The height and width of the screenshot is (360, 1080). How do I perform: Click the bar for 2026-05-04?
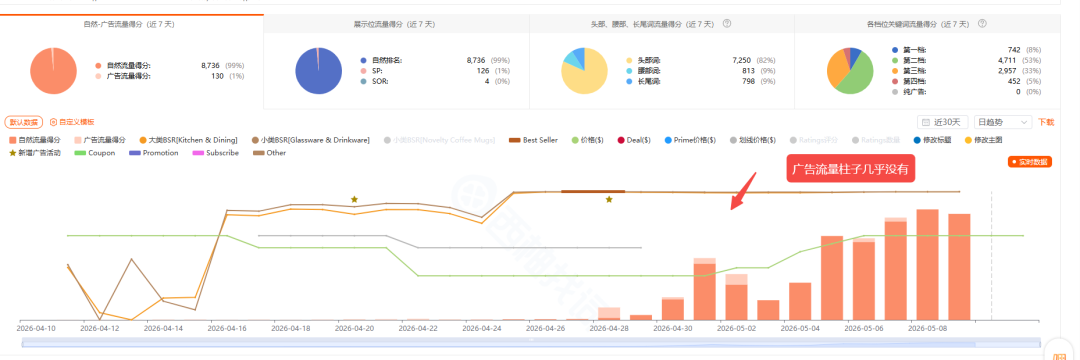[800, 301]
